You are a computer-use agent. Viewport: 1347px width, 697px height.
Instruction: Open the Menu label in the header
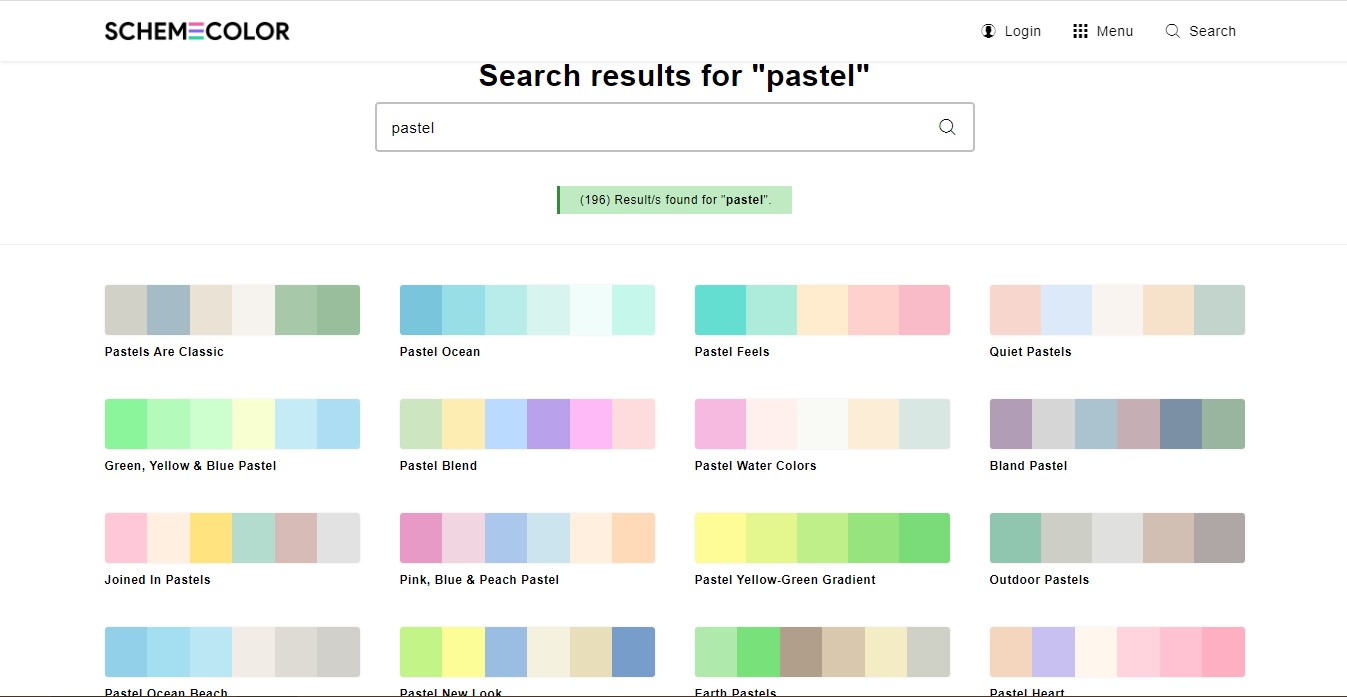click(x=1114, y=31)
